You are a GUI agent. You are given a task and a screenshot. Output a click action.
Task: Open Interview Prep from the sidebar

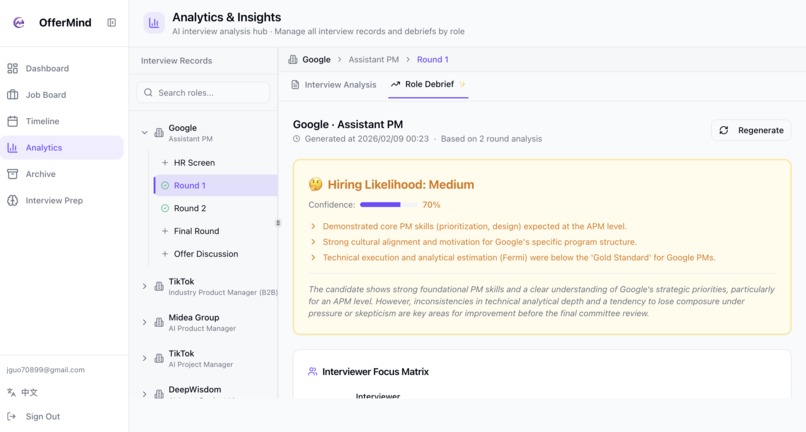click(62, 201)
